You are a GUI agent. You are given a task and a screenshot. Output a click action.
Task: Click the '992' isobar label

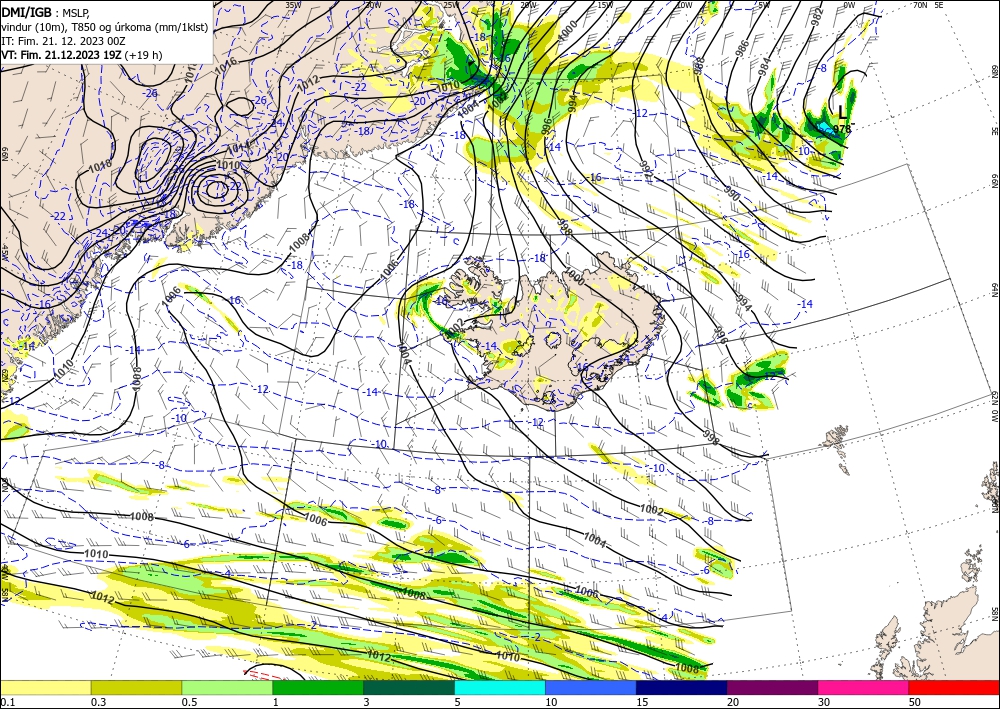pos(645,170)
